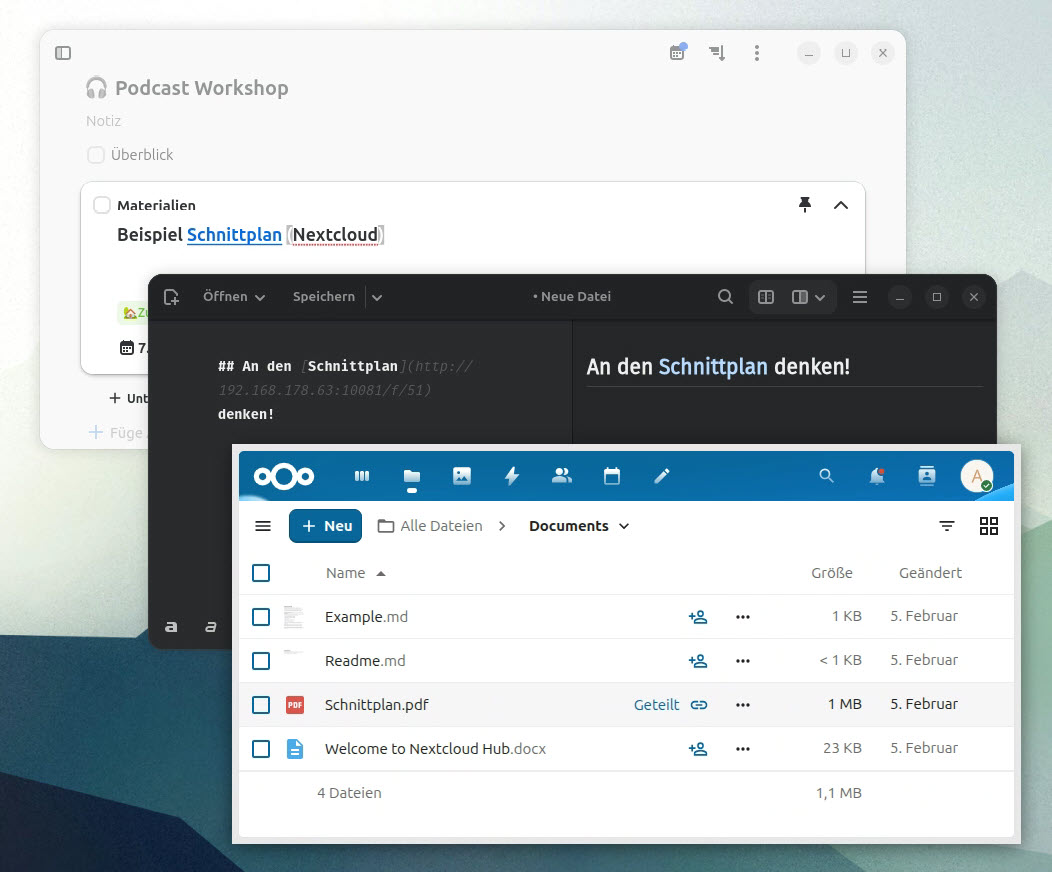Open search in the Markdown editor

[x=726, y=297]
